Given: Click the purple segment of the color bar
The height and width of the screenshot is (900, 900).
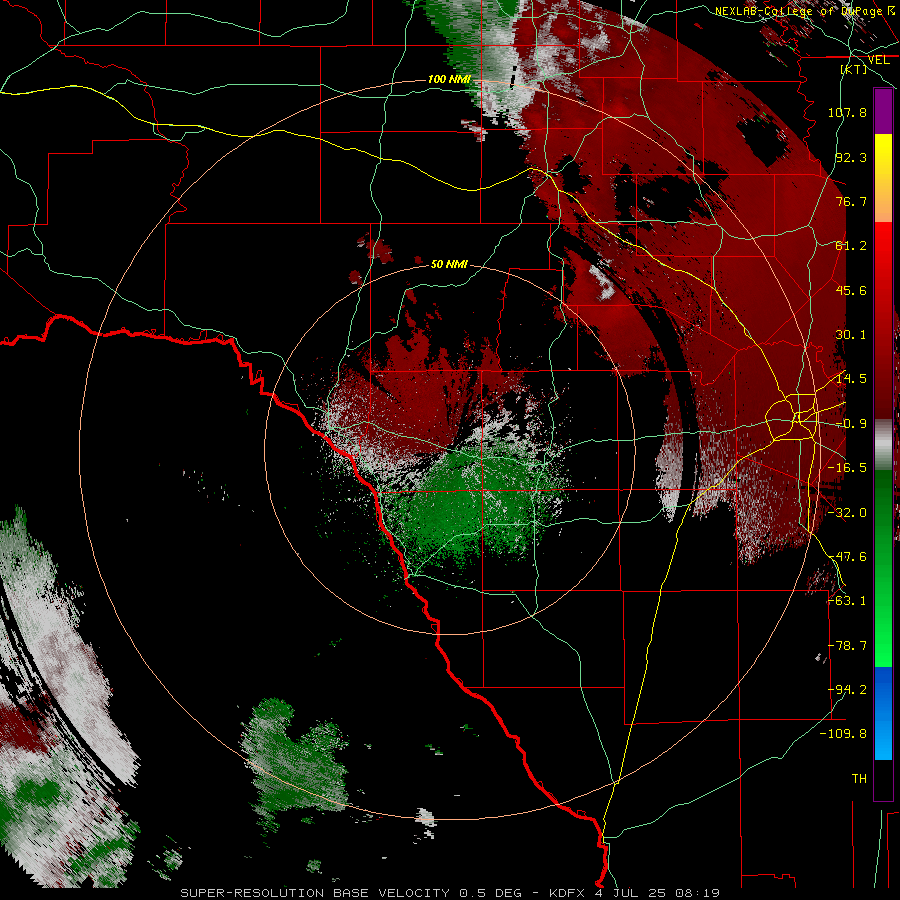Looking at the screenshot, I should pyautogui.click(x=883, y=112).
